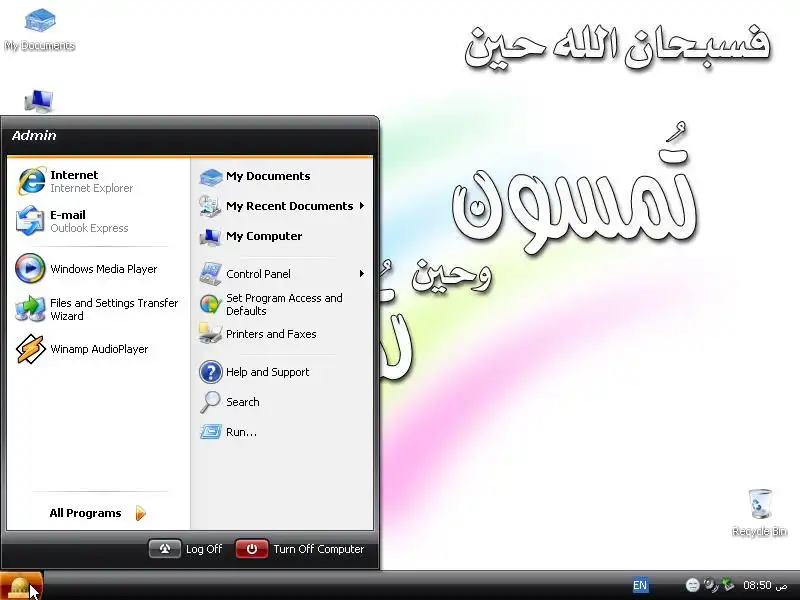Screen dimensions: 800x600
Task: Click the My Computer icon in Start menu
Action: (x=210, y=237)
